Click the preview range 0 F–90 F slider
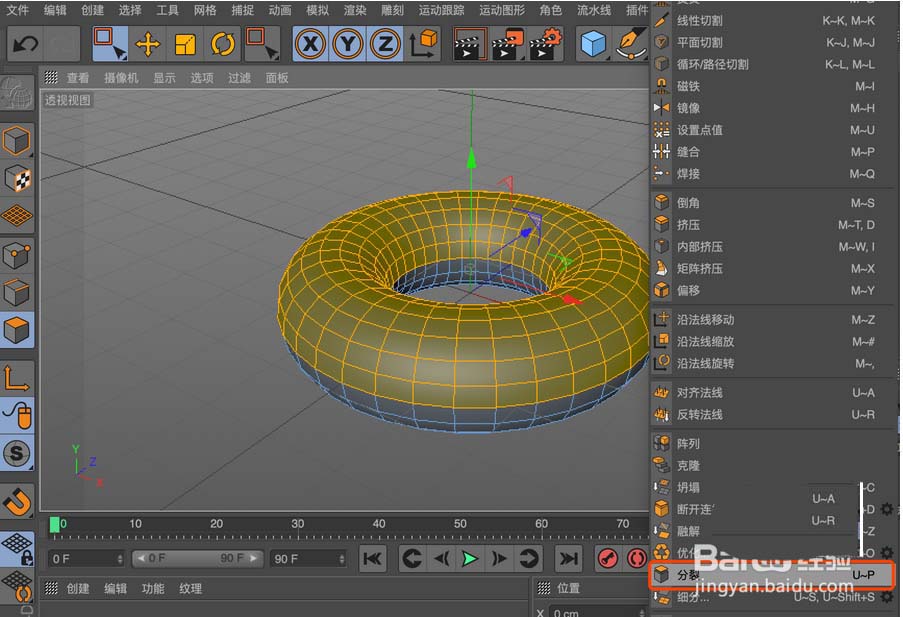Image resolution: width=903 pixels, height=617 pixels. [x=198, y=558]
